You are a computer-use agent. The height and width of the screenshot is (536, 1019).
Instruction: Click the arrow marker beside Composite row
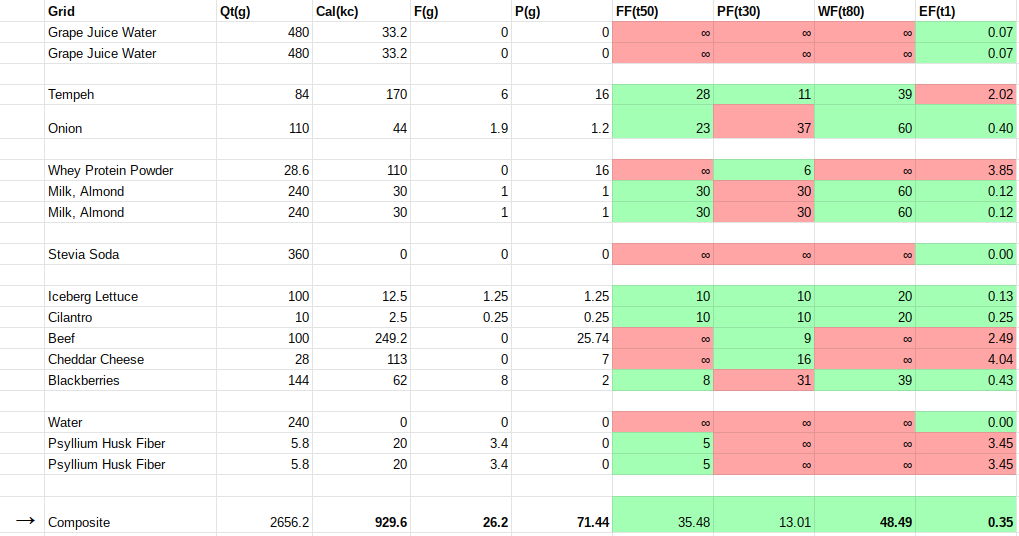[x=25, y=521]
